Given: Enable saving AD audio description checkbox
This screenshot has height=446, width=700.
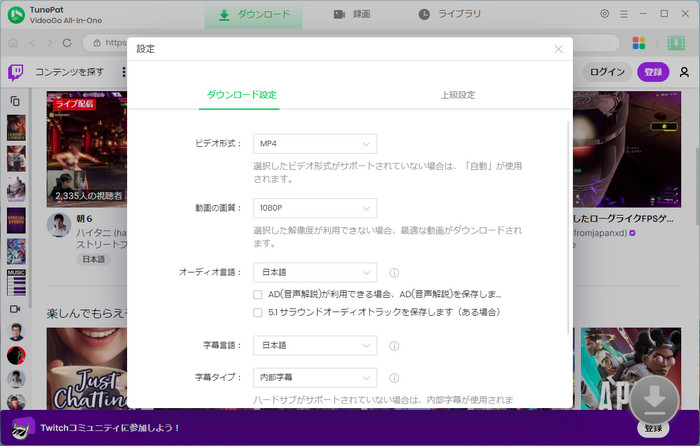Looking at the screenshot, I should coord(258,295).
